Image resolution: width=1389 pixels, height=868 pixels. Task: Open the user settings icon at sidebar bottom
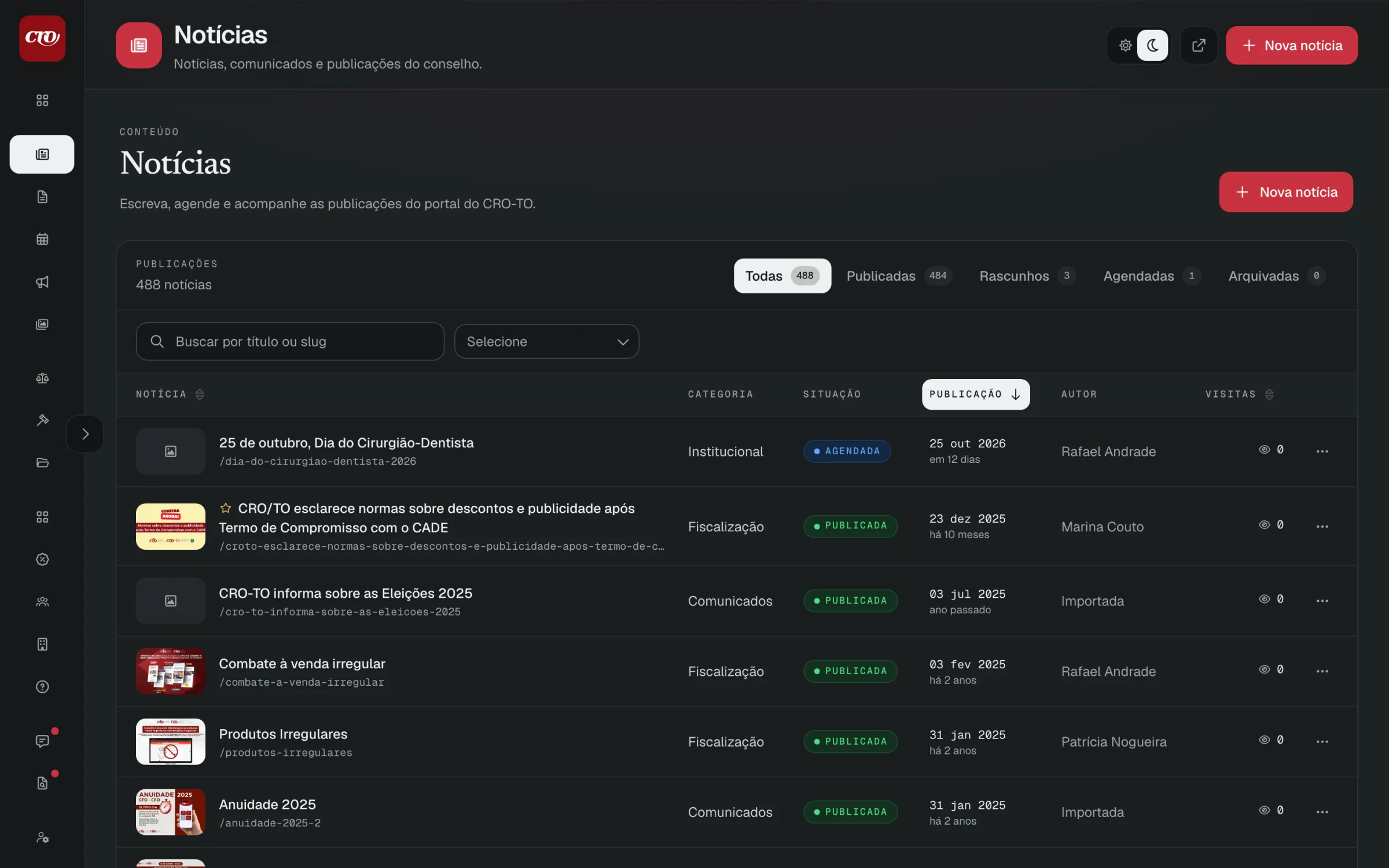[42, 837]
